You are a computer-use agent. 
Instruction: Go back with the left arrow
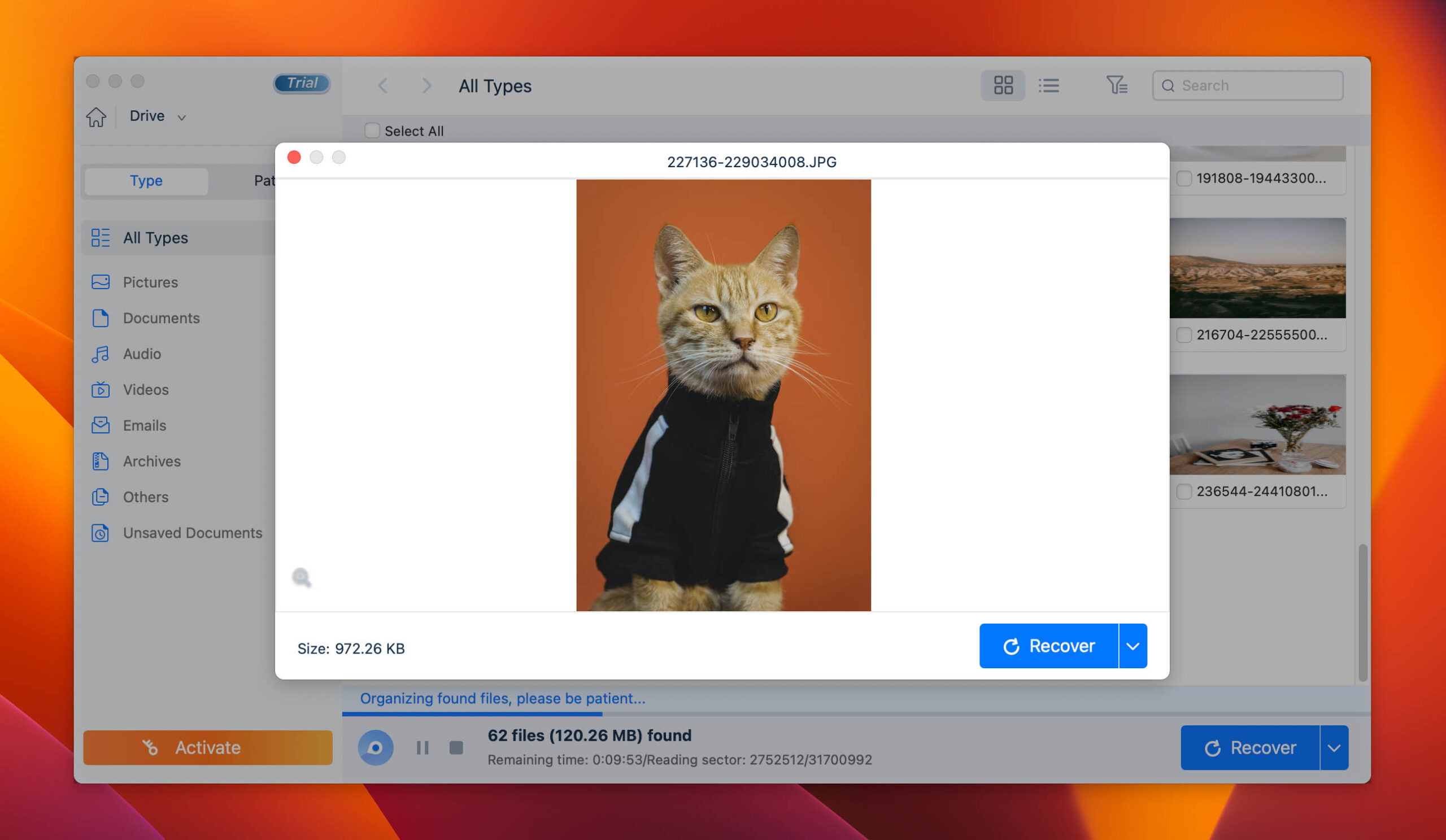coord(383,86)
